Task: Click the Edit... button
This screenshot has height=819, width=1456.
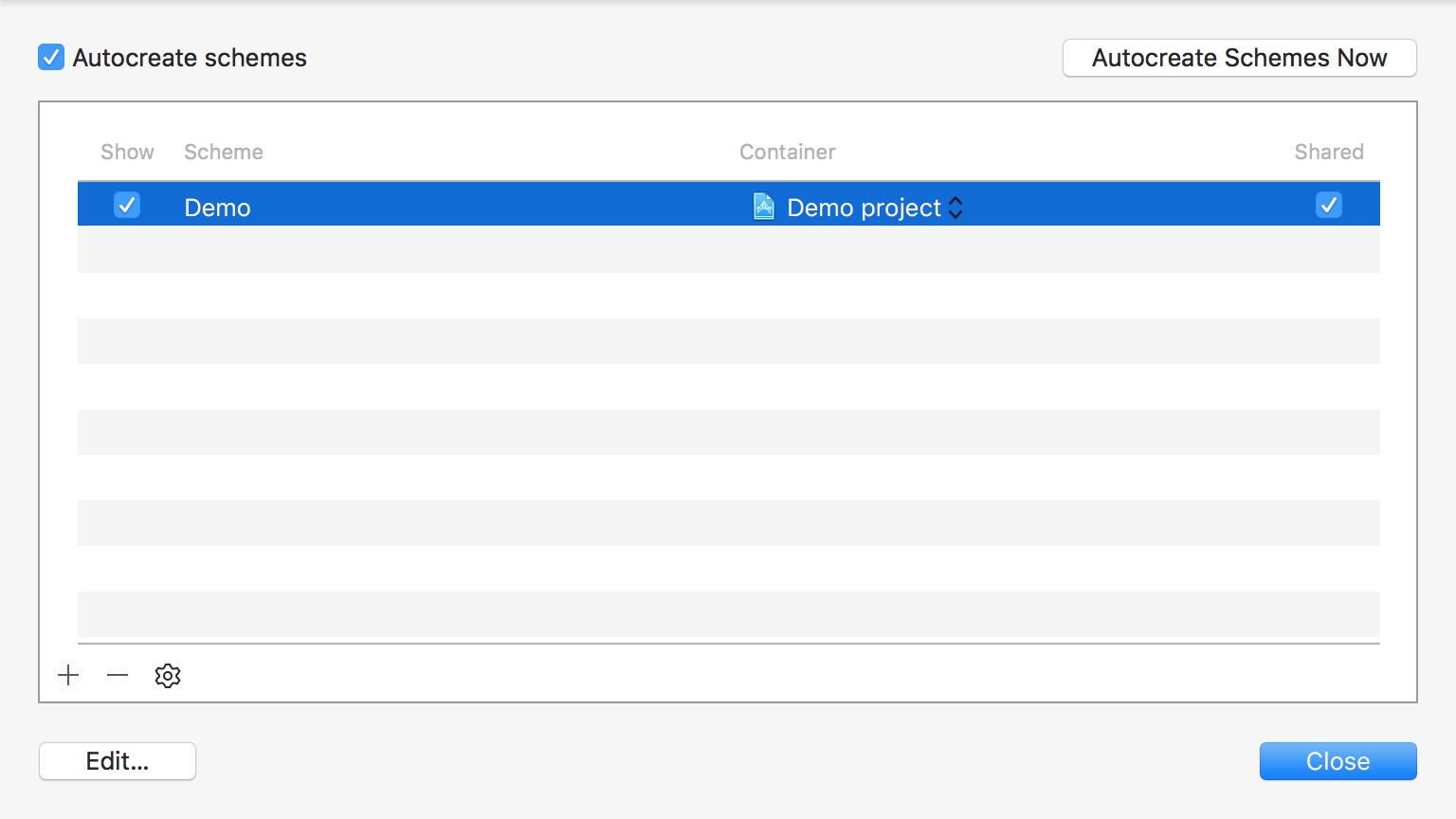Action: pyautogui.click(x=118, y=761)
